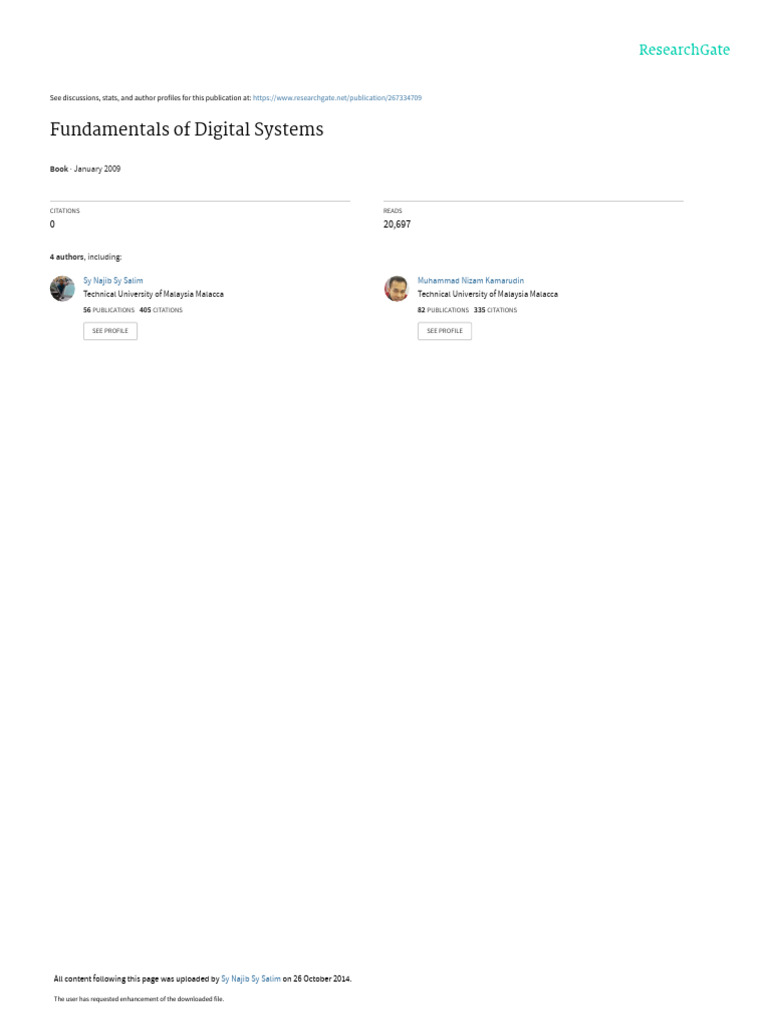Open Sy Najib Sy Salim author name link

coord(113,281)
